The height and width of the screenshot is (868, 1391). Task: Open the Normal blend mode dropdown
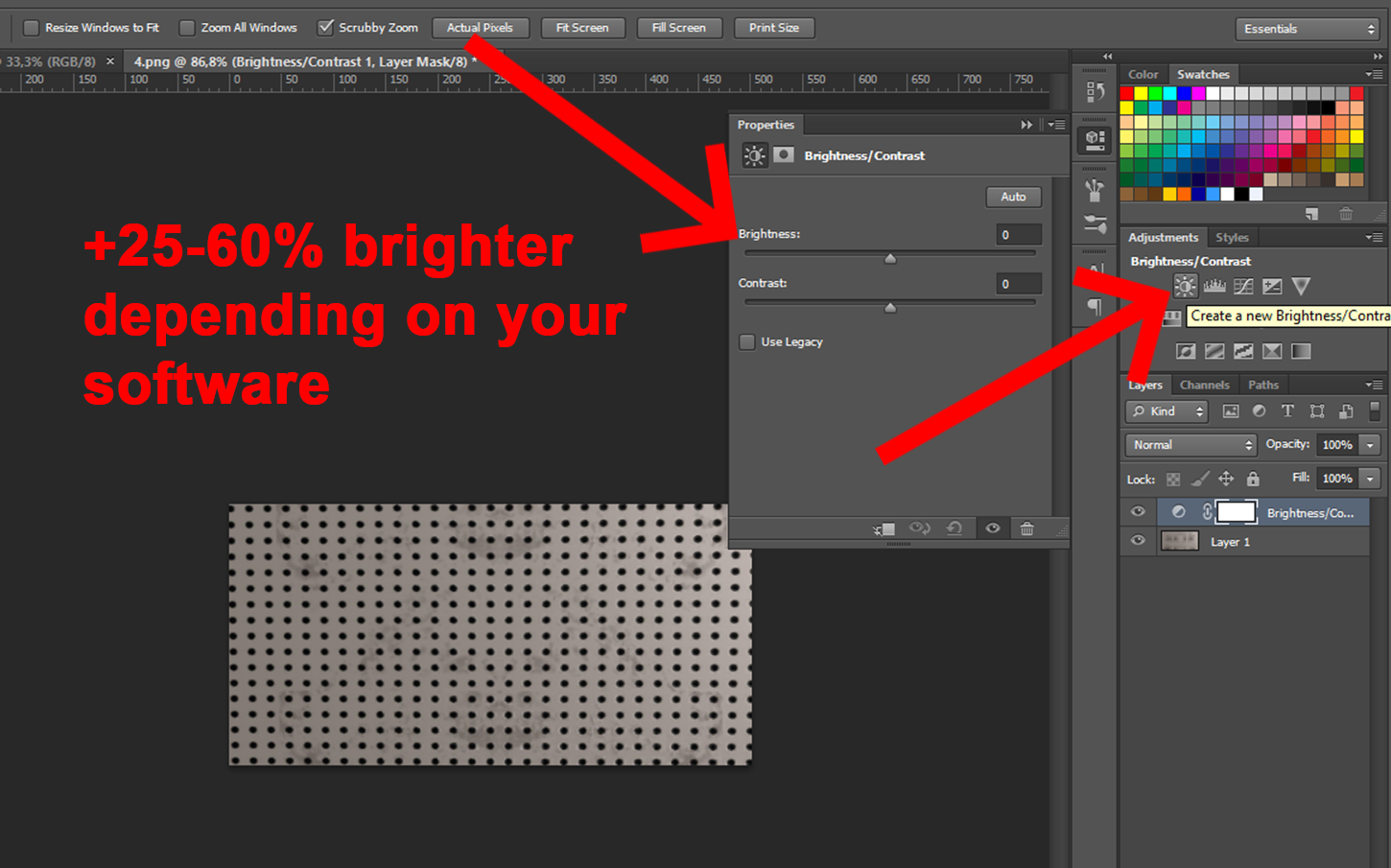[x=1191, y=445]
